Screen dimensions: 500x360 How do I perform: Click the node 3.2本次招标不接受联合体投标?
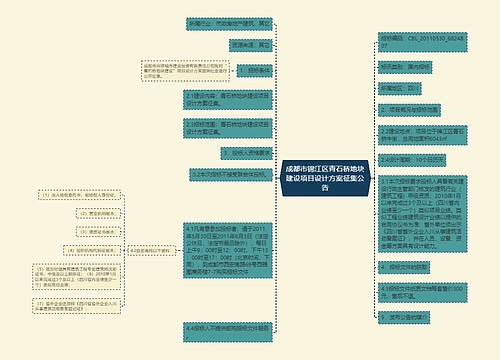(231, 175)
